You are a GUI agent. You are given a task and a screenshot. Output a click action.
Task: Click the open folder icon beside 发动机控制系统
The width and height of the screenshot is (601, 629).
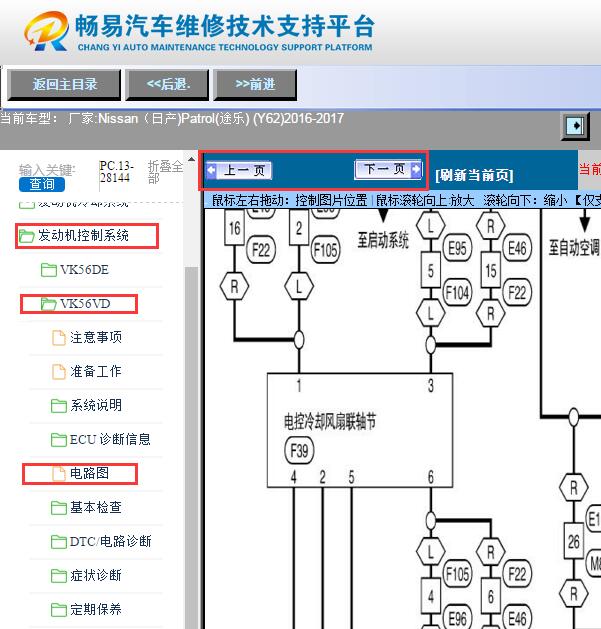[x=26, y=236]
